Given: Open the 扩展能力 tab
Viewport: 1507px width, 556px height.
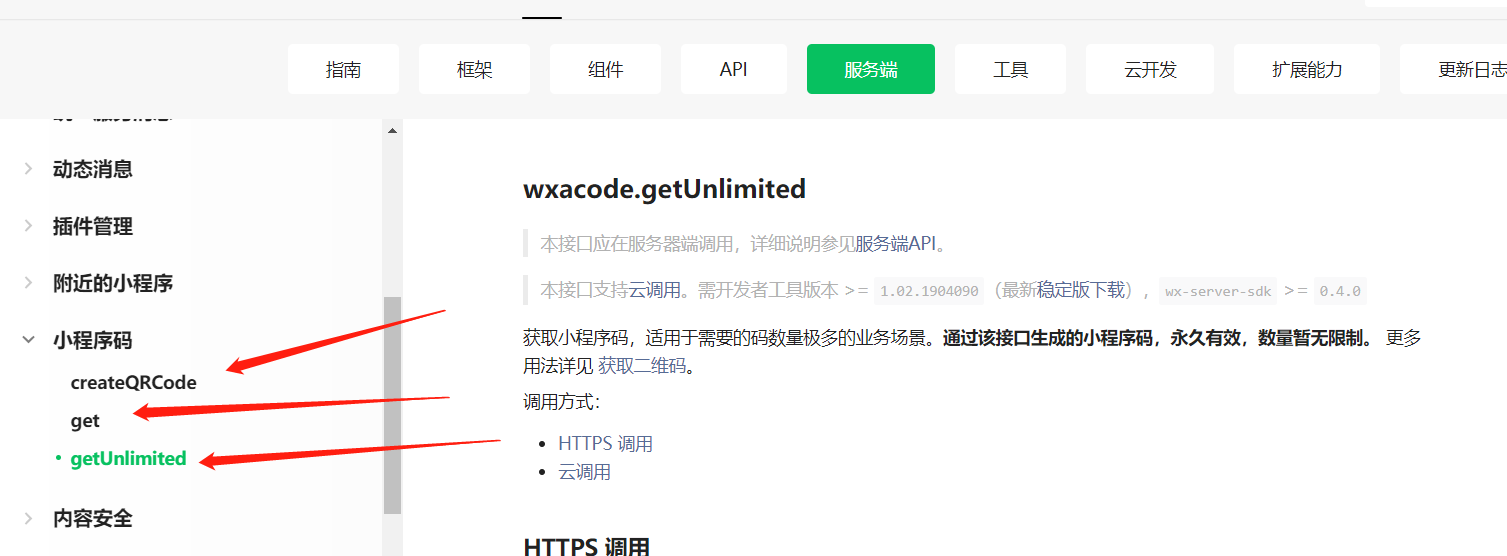Looking at the screenshot, I should tap(1306, 70).
